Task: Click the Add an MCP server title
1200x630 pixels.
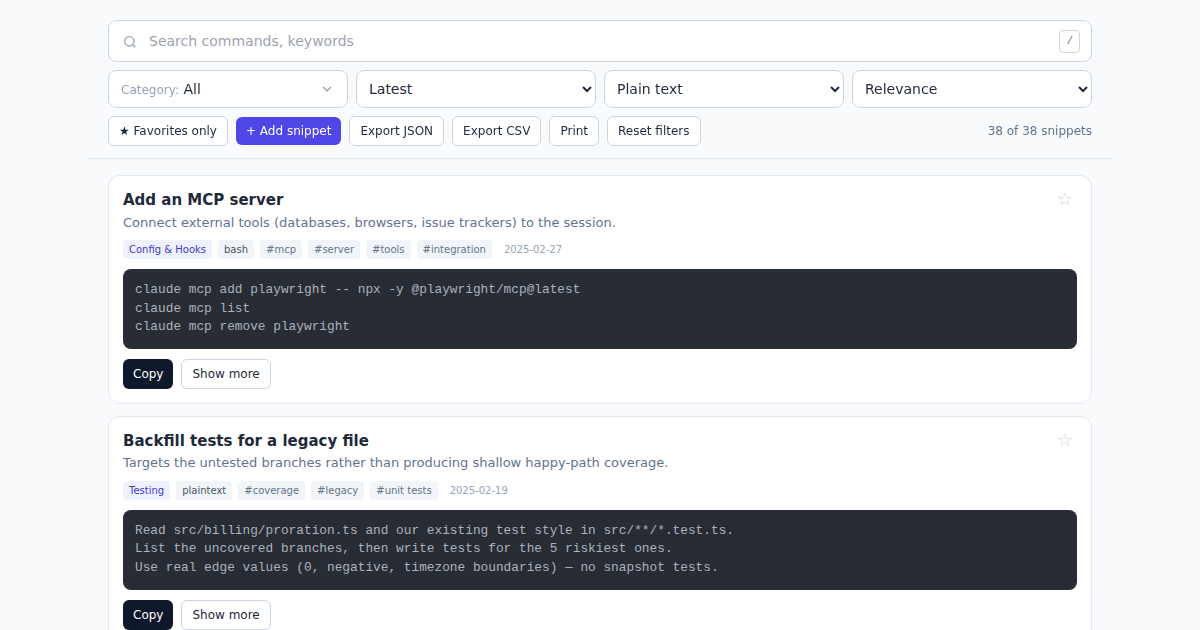Action: [x=203, y=199]
